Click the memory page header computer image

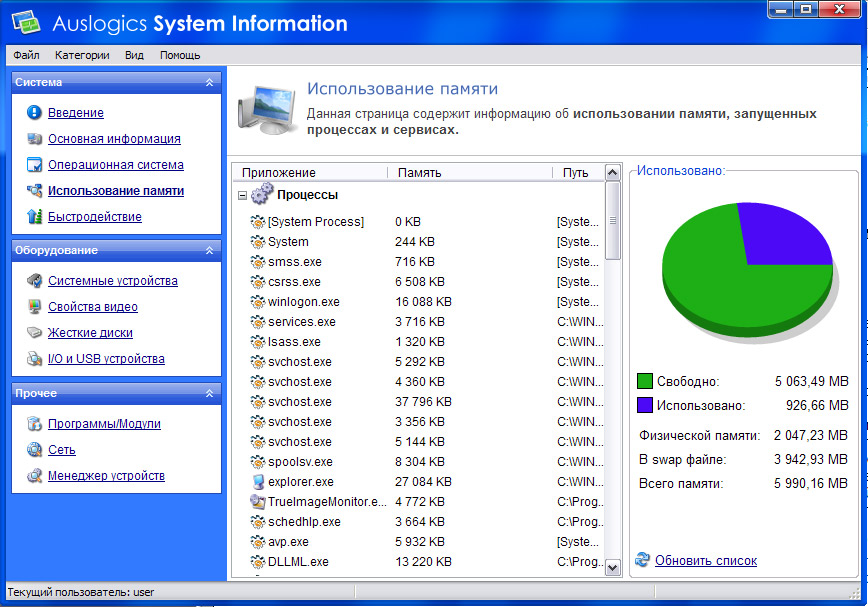point(267,110)
